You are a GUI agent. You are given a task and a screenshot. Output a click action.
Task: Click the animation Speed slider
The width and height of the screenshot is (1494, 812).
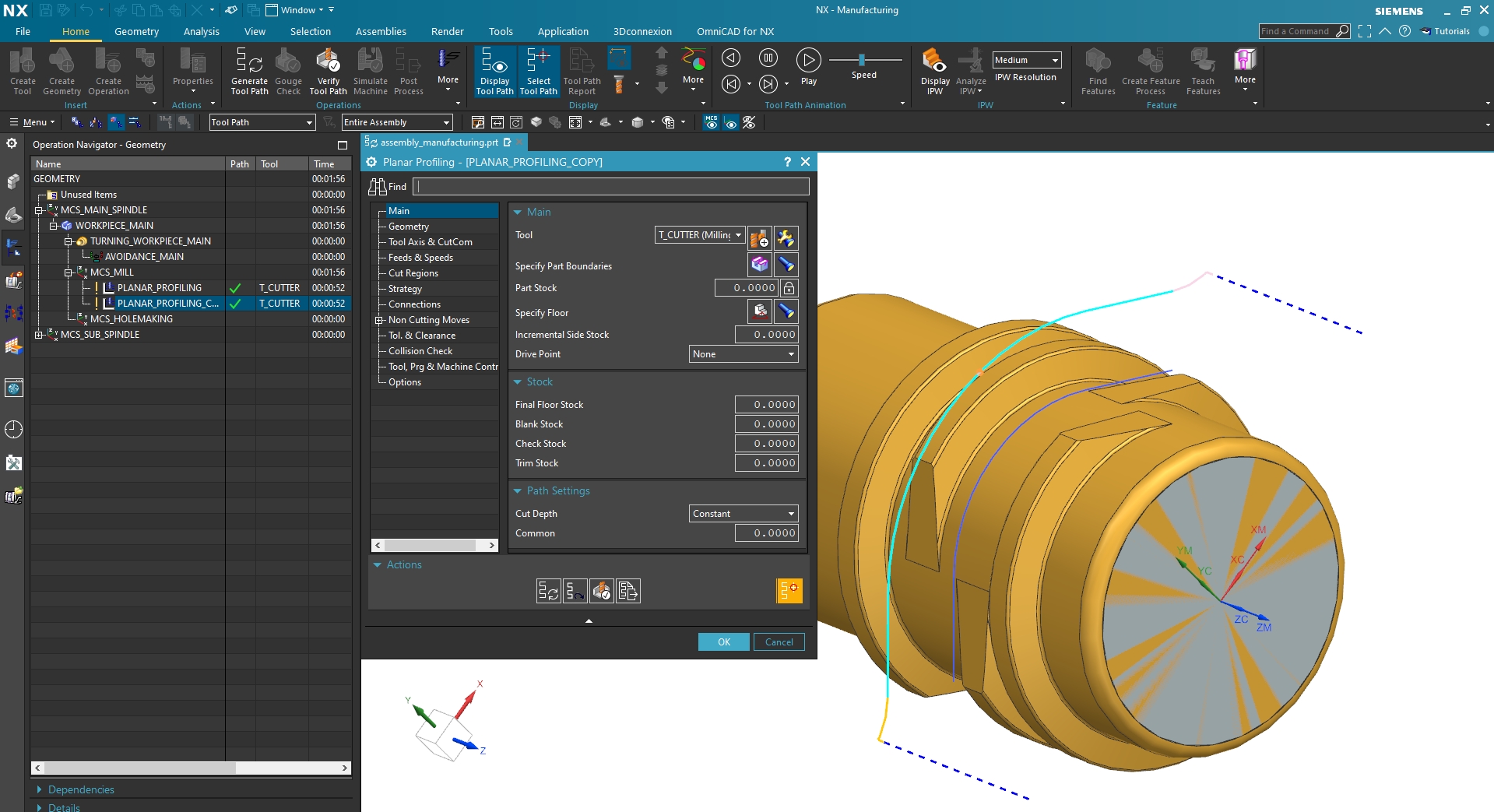tap(862, 60)
